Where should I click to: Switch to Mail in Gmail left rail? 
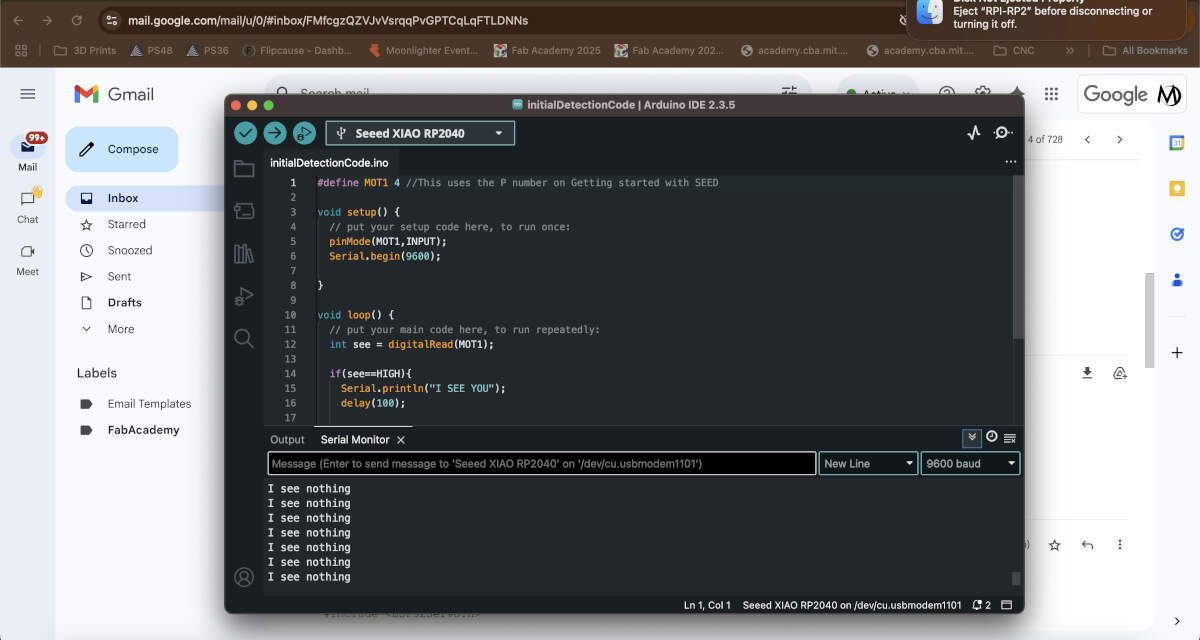pos(28,153)
